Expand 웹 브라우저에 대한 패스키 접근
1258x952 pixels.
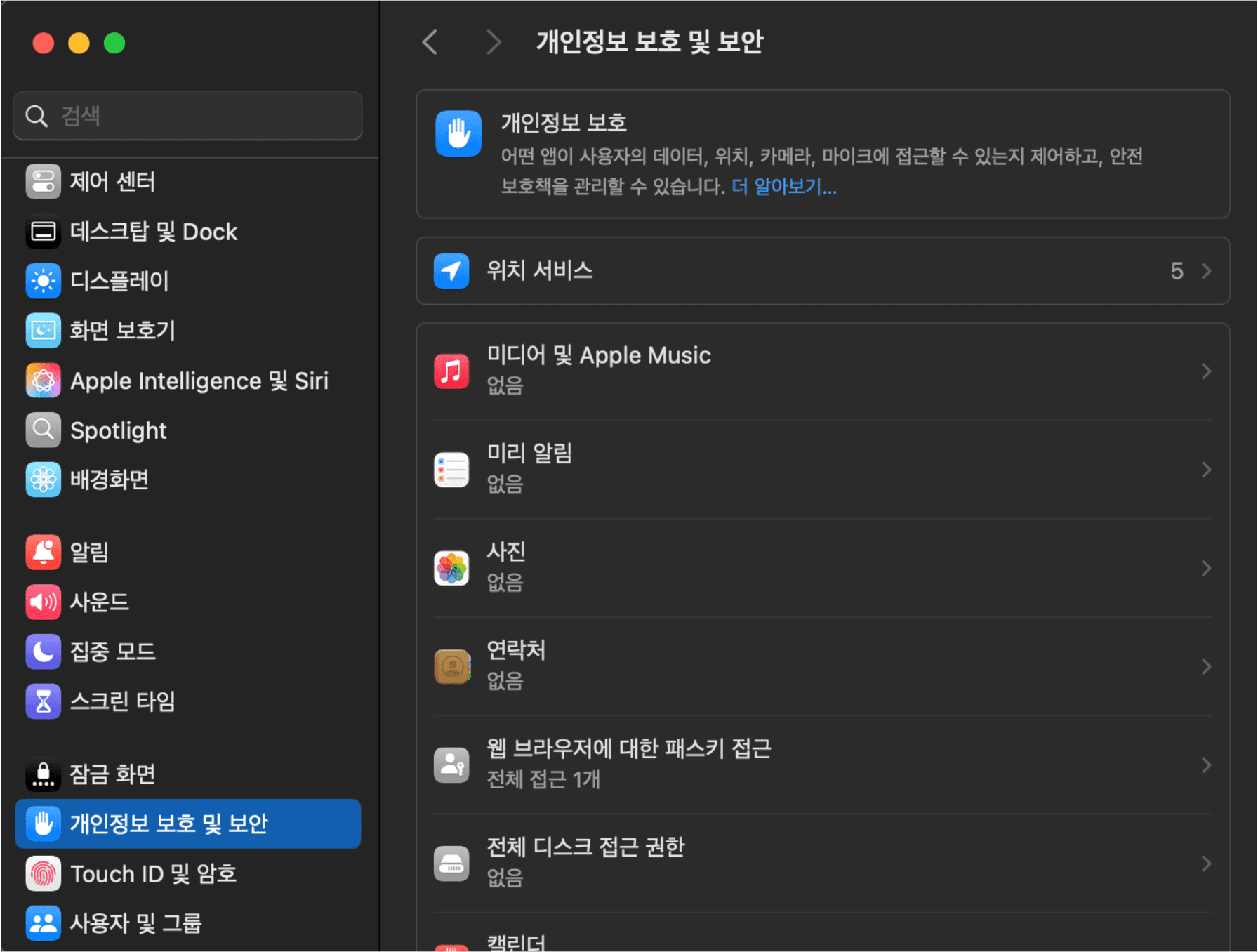(x=772, y=764)
